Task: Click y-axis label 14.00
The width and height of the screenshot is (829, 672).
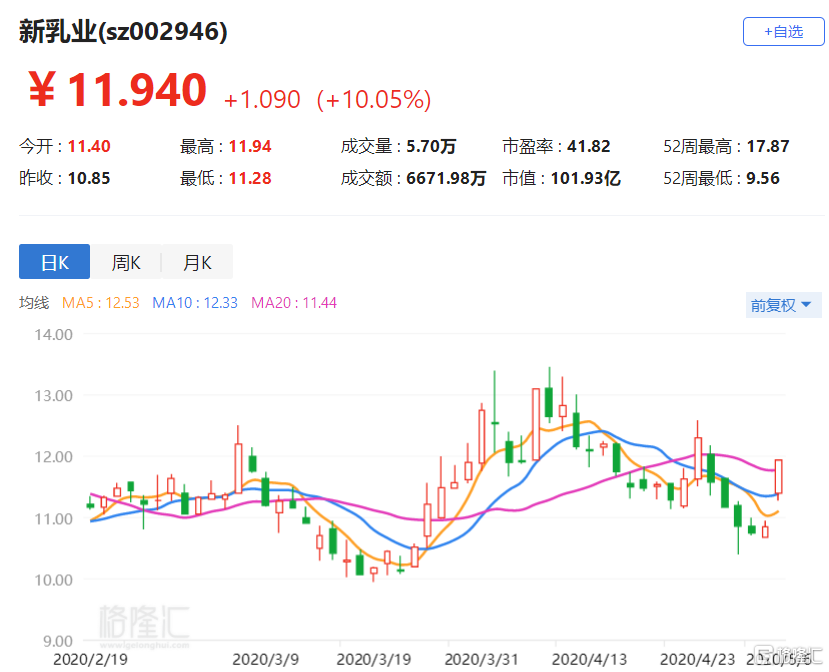Action: (x=53, y=335)
